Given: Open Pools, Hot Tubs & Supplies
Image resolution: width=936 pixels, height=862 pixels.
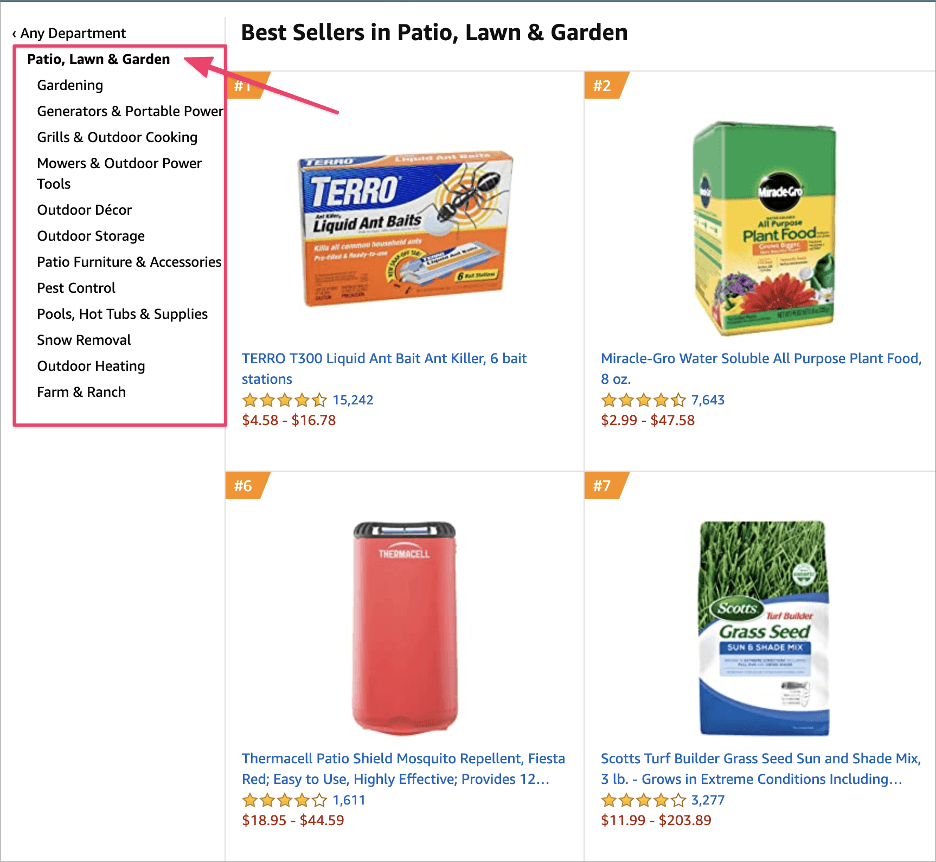Looking at the screenshot, I should [x=122, y=314].
